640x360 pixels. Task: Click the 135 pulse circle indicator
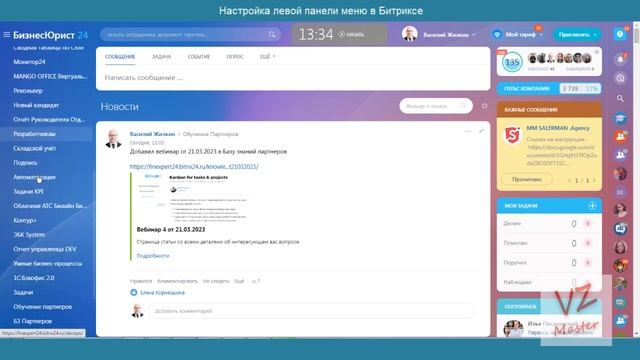pyautogui.click(x=512, y=62)
